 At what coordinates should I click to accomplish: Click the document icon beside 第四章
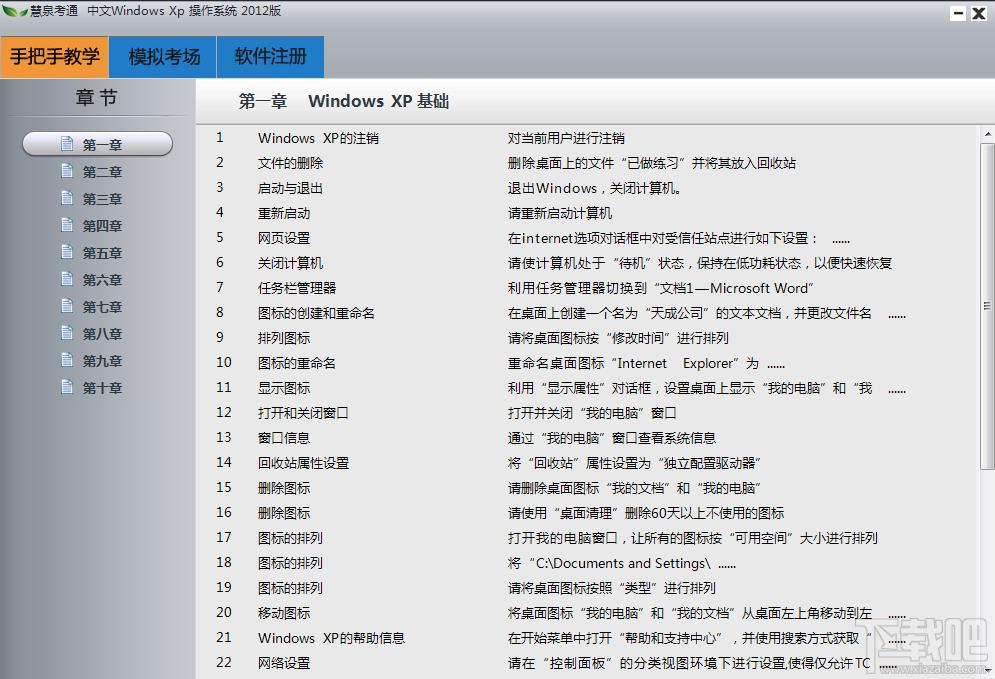coord(67,225)
